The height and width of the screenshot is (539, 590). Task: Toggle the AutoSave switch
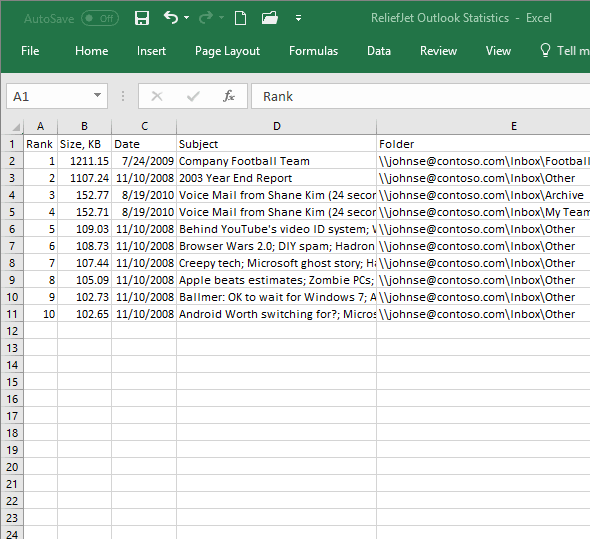click(100, 18)
